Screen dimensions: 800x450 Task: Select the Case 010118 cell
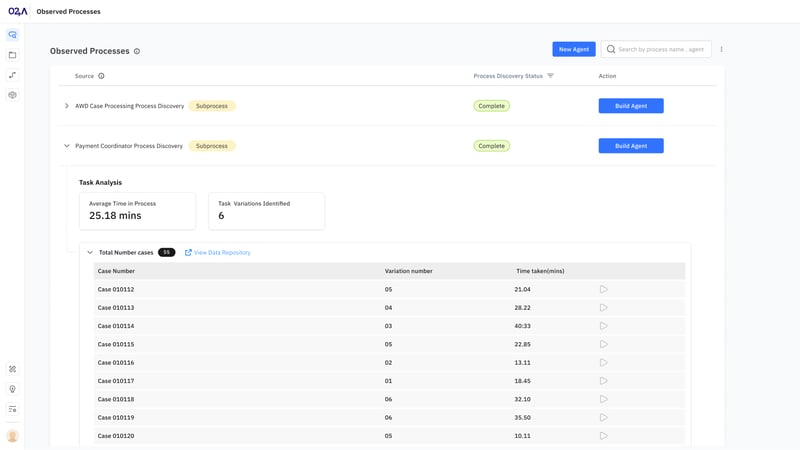coord(116,399)
